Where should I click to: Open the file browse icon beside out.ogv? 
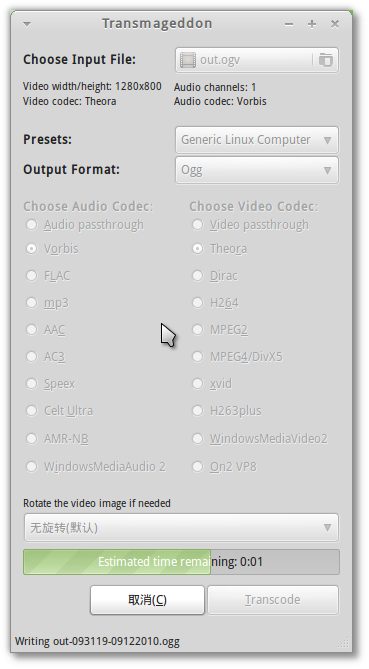(325, 60)
